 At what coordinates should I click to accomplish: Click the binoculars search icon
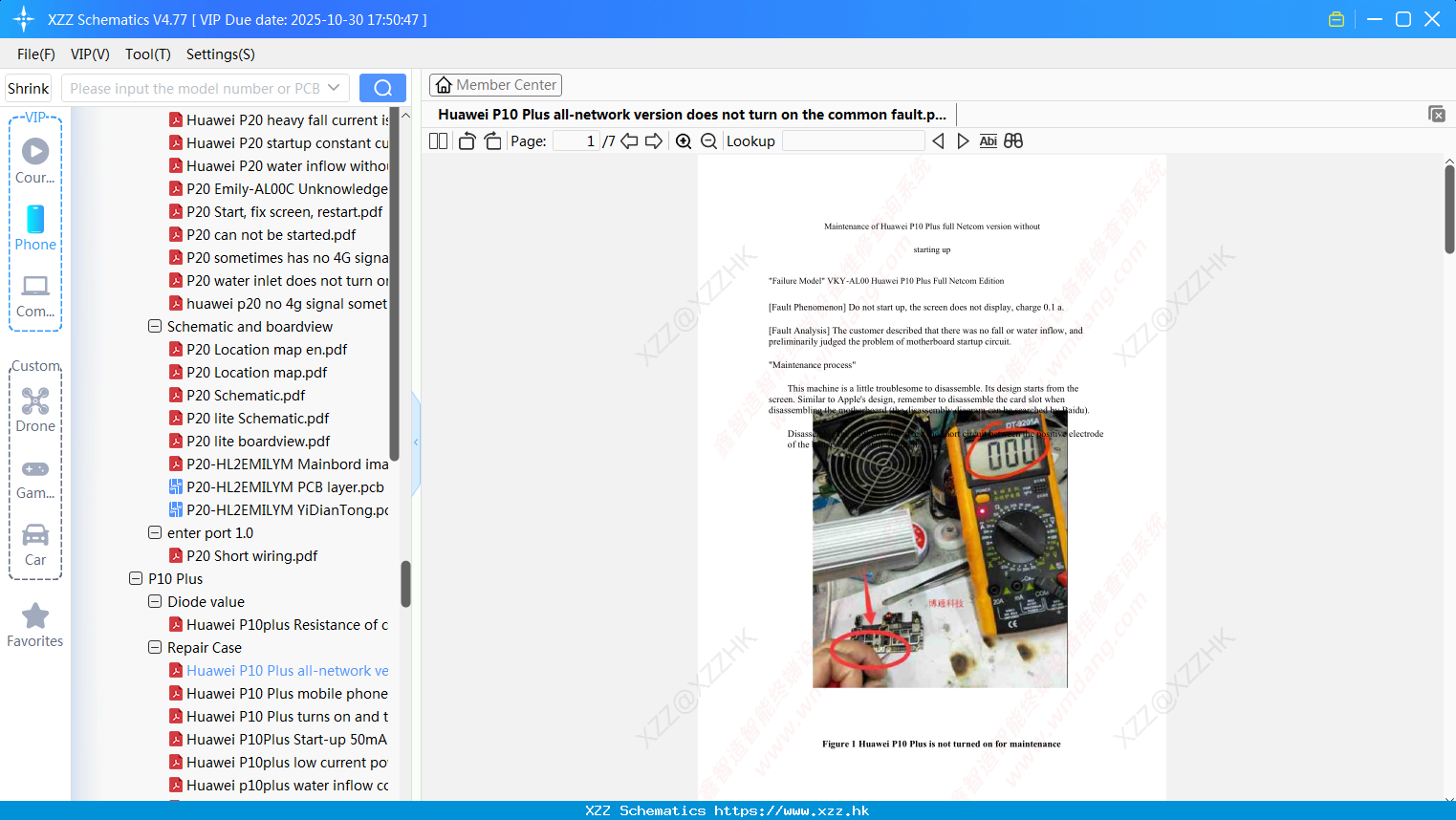[1013, 140]
